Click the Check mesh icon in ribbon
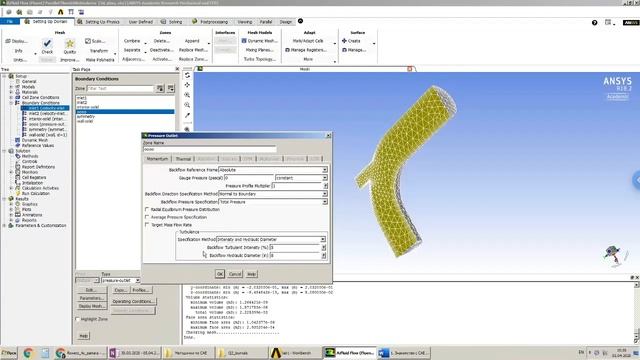This screenshot has height=360, width=640. [47, 43]
